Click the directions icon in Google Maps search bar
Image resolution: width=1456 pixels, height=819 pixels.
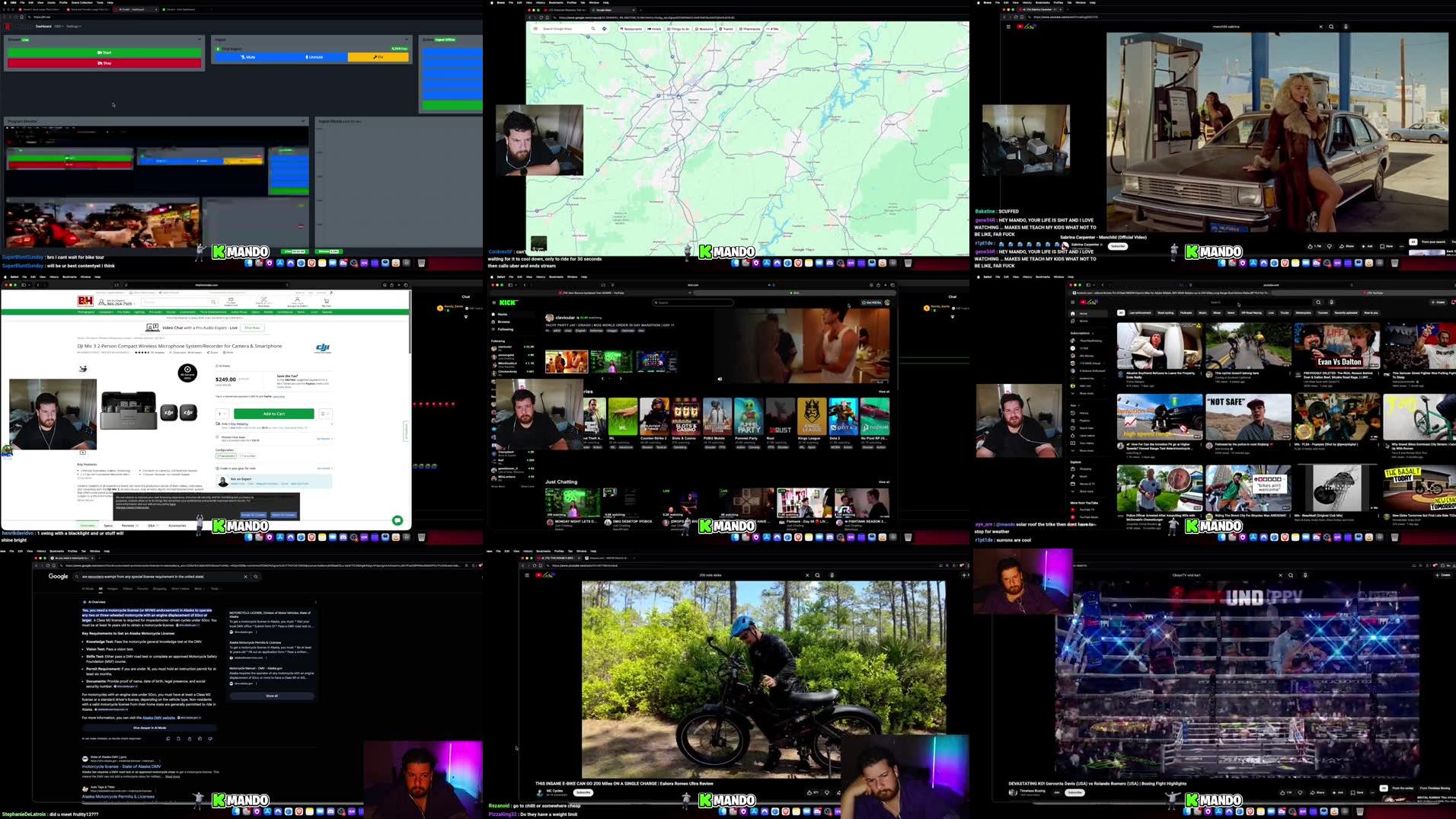click(605, 29)
